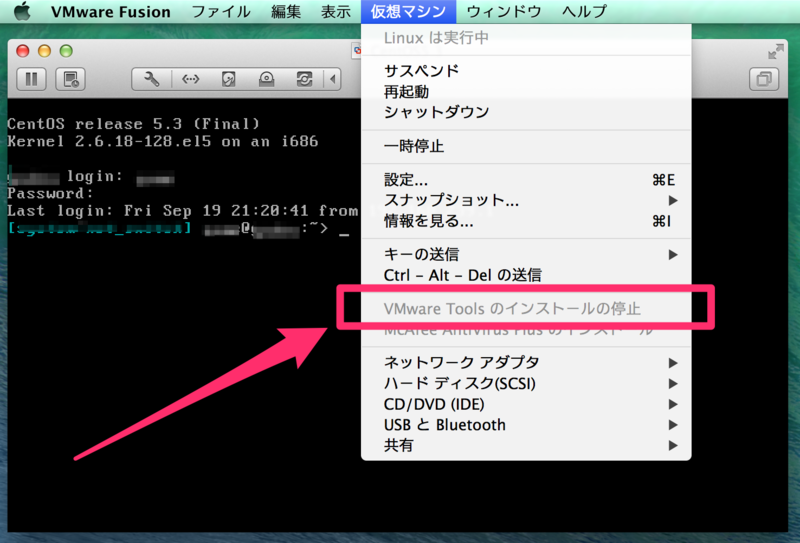The width and height of the screenshot is (800, 543).
Task: Open the スナップショット... submenu
Action: 526,201
